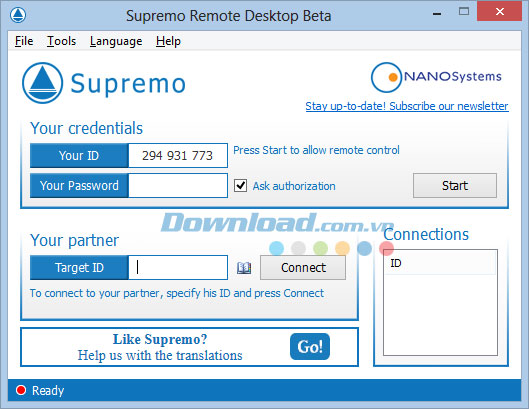Click the Go! translations button
The height and width of the screenshot is (409, 529).
[x=310, y=347]
